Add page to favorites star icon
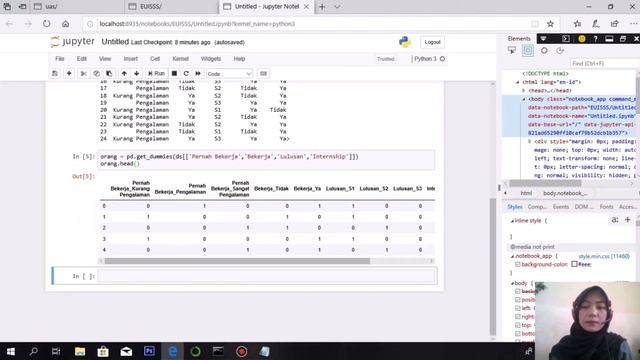640x360 pixels. click(x=550, y=24)
